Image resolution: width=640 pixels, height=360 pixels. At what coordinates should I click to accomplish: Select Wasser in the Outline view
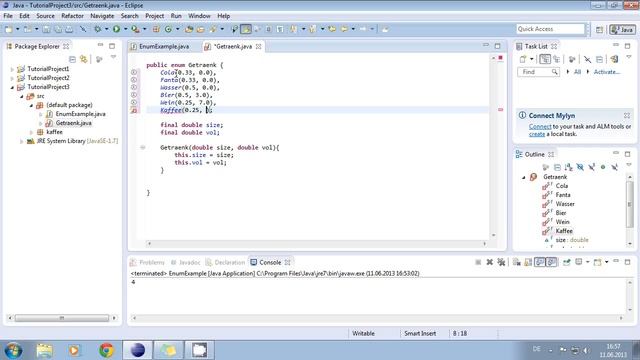click(x=565, y=204)
